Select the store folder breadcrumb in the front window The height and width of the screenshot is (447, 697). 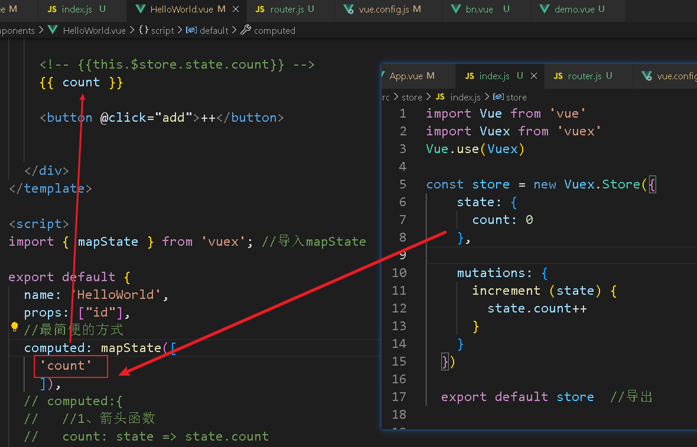(x=412, y=97)
